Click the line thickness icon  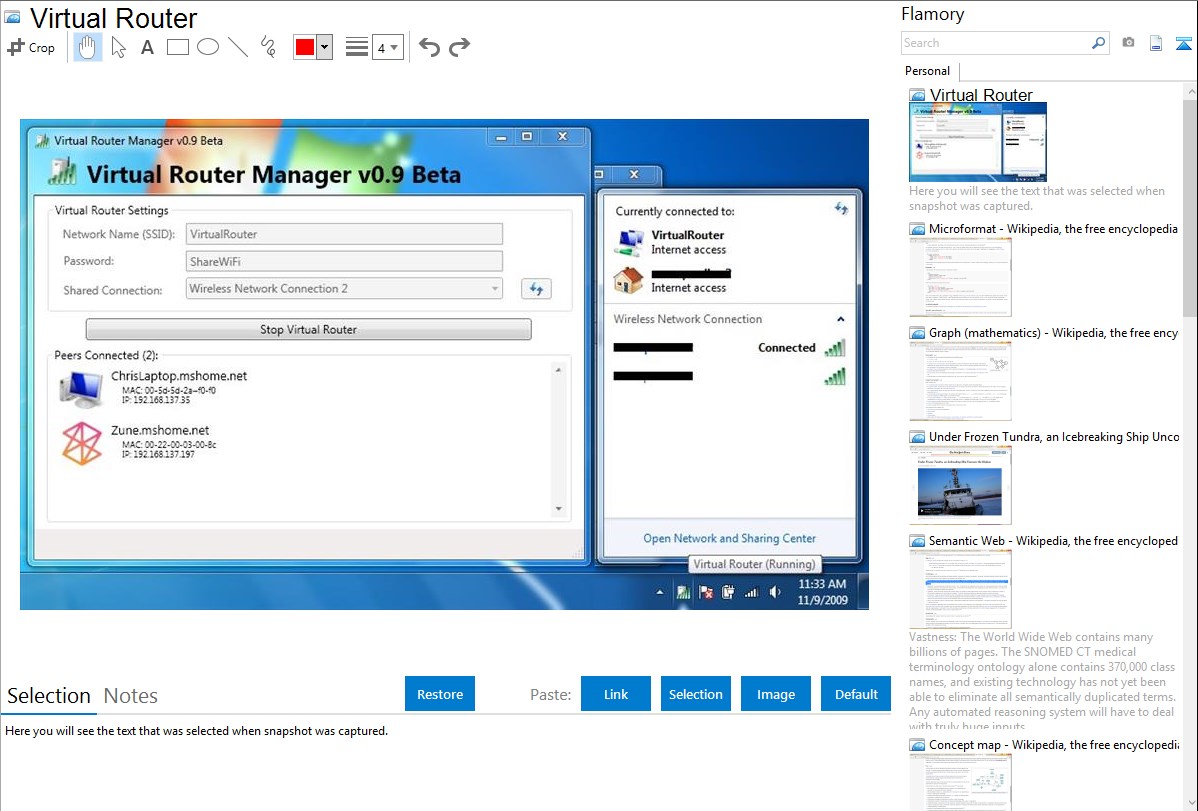tap(357, 47)
